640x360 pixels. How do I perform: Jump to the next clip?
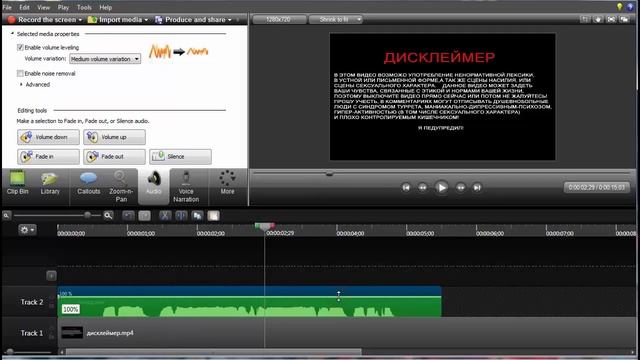[x=477, y=187]
